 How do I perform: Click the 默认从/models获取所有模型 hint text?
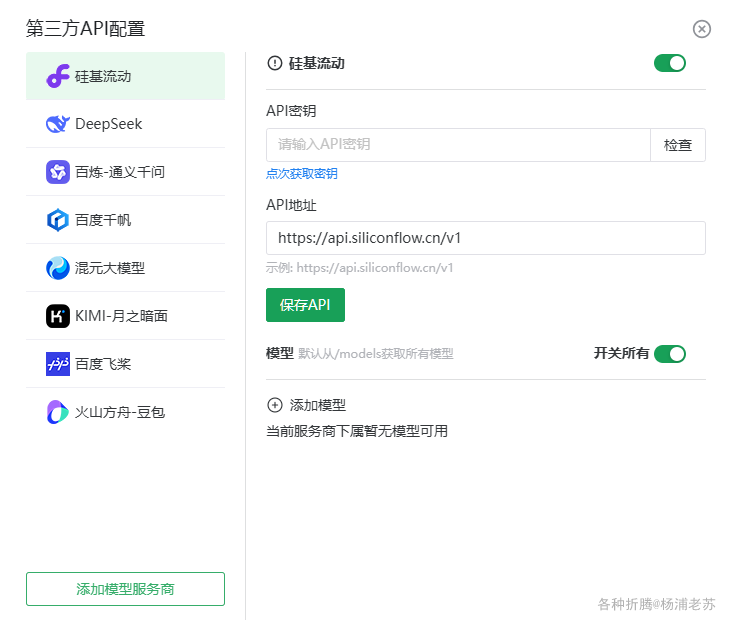coord(376,354)
